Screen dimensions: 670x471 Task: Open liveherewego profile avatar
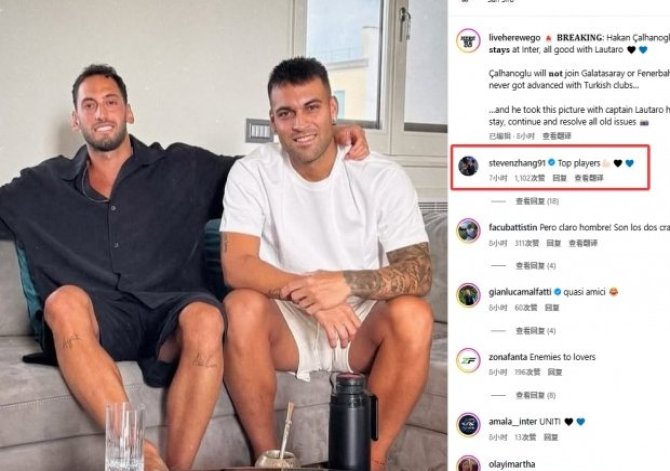pos(468,41)
